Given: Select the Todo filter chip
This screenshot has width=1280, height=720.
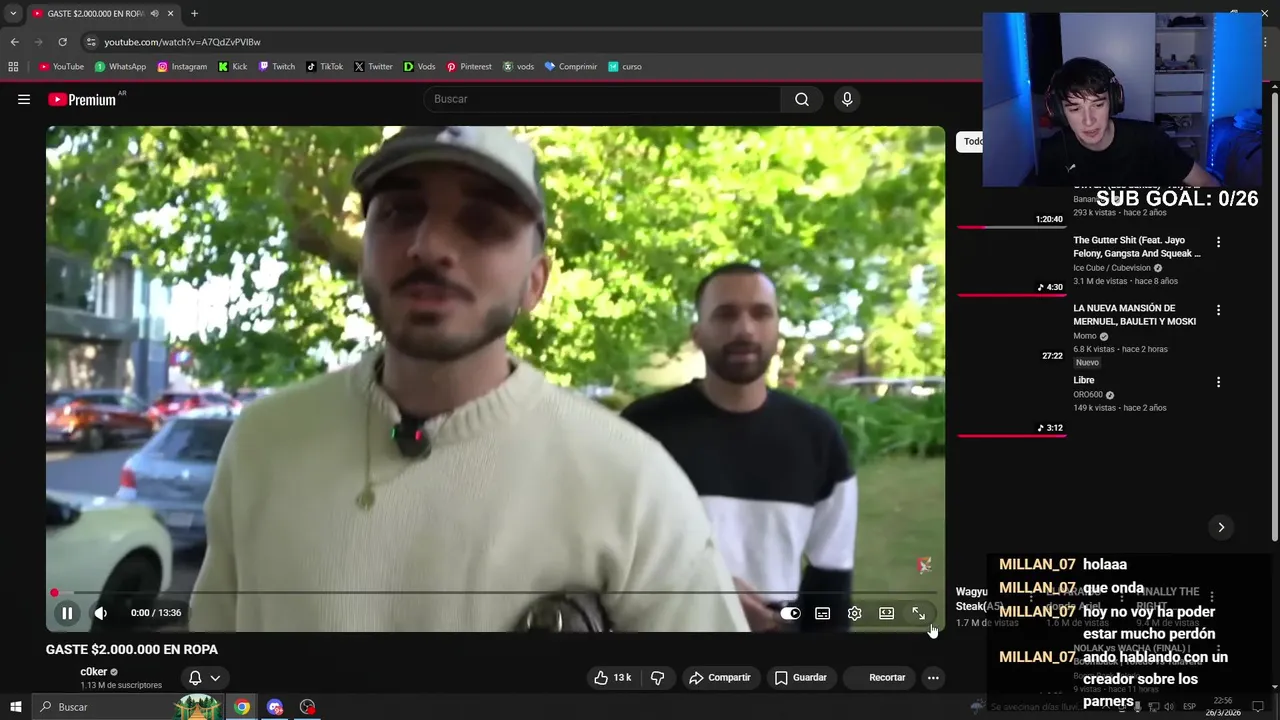Looking at the screenshot, I should click(x=971, y=141).
